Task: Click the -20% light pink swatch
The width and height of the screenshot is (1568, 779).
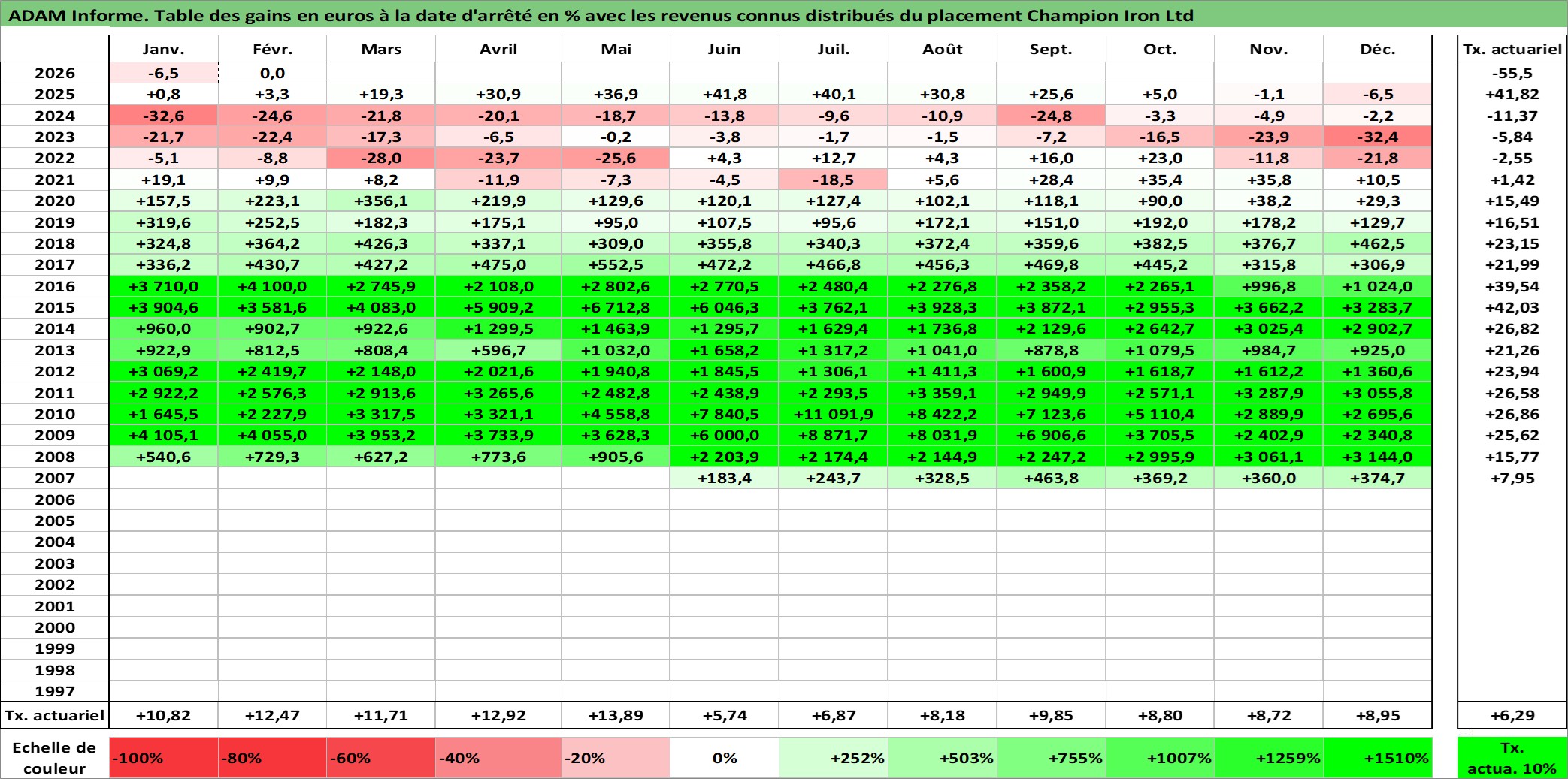Action: [616, 758]
